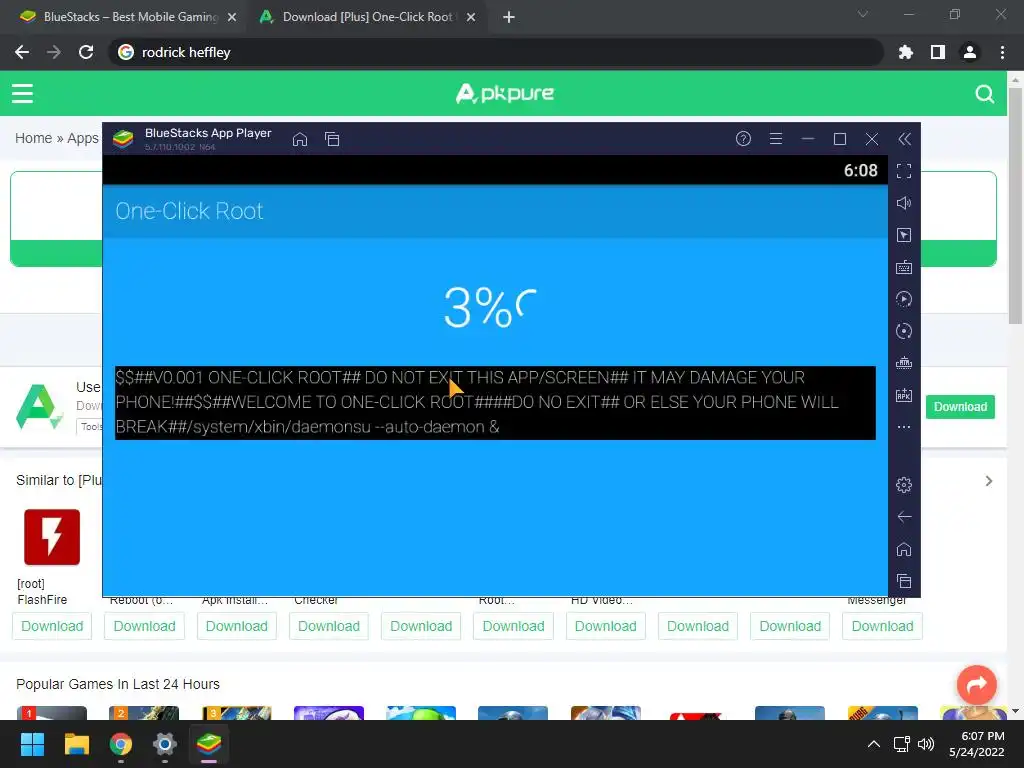Click the 3% rooting progress indicator
The width and height of the screenshot is (1024, 768).
(x=490, y=307)
